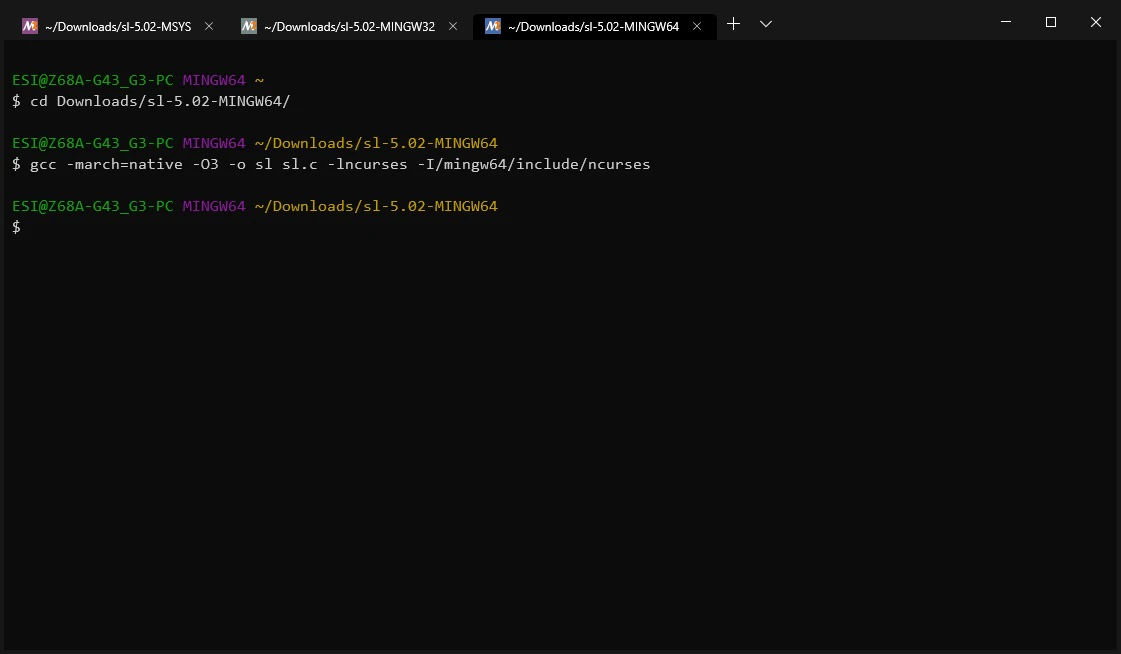Close the terminal window

click(1095, 22)
